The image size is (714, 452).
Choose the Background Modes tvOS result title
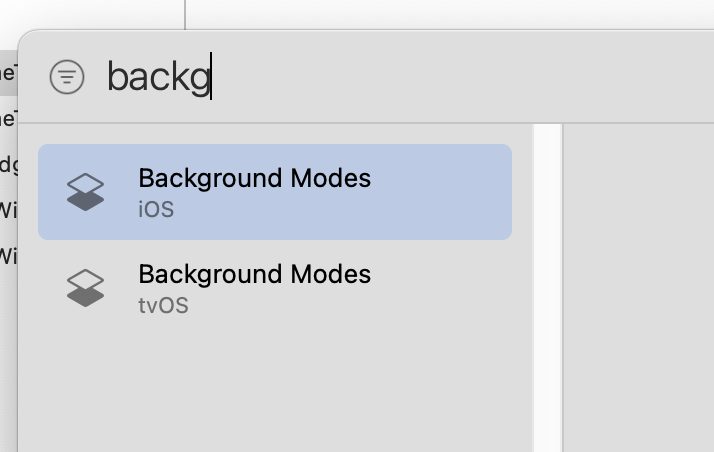(x=255, y=274)
